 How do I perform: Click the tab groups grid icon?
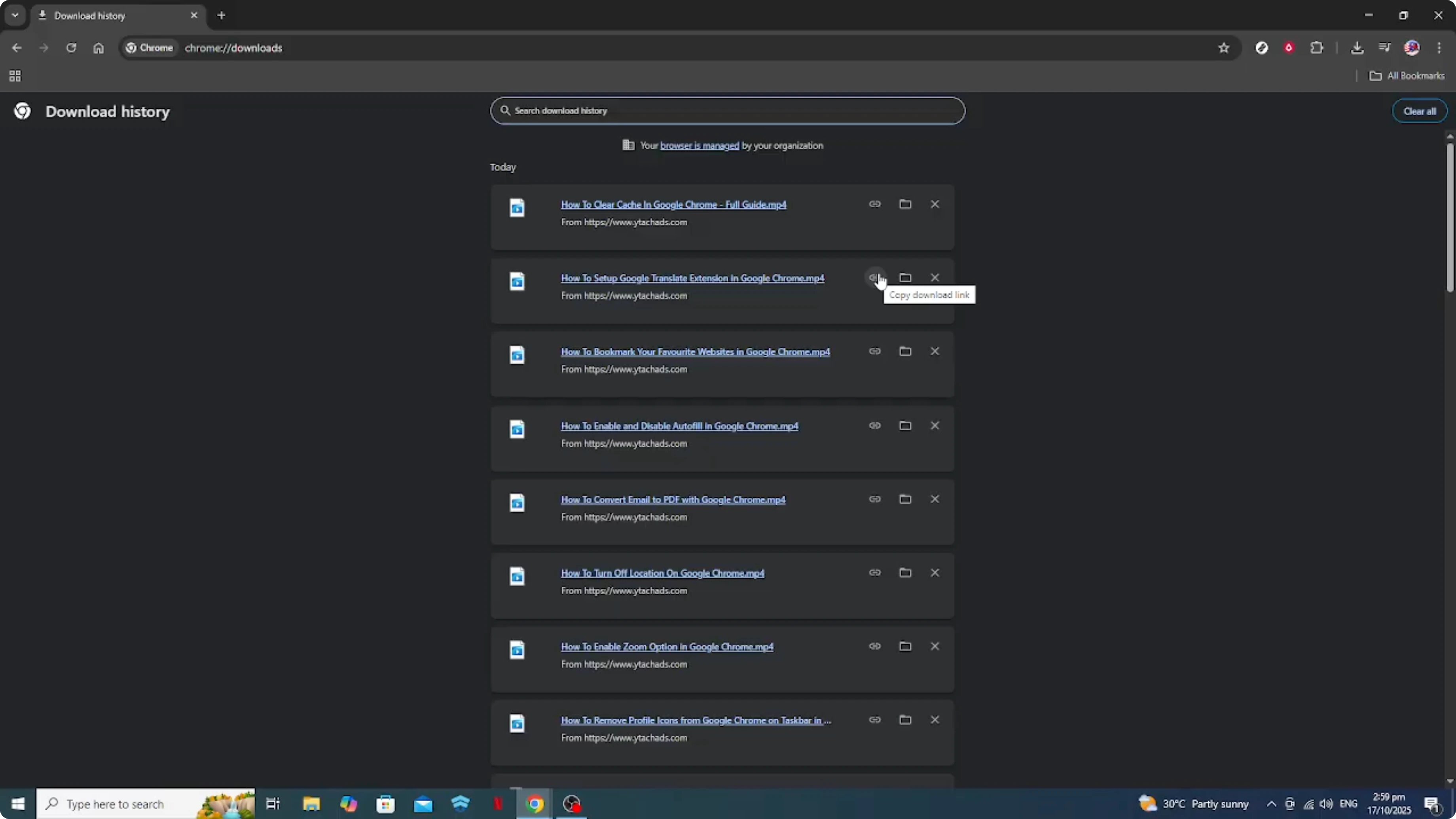(x=15, y=76)
